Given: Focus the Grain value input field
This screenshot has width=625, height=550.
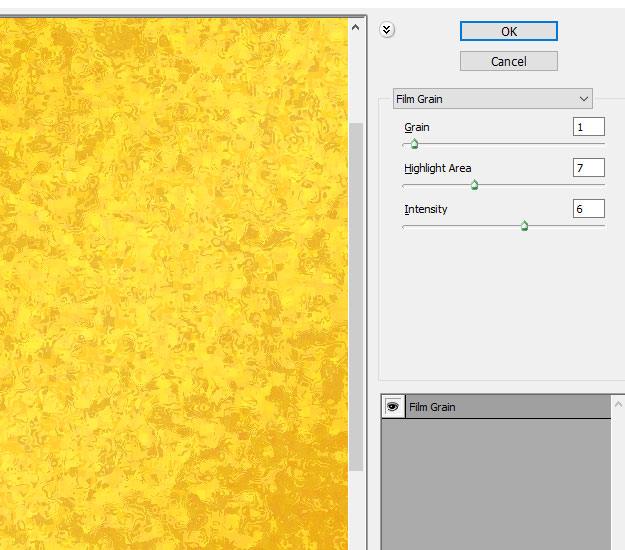Looking at the screenshot, I should (588, 127).
